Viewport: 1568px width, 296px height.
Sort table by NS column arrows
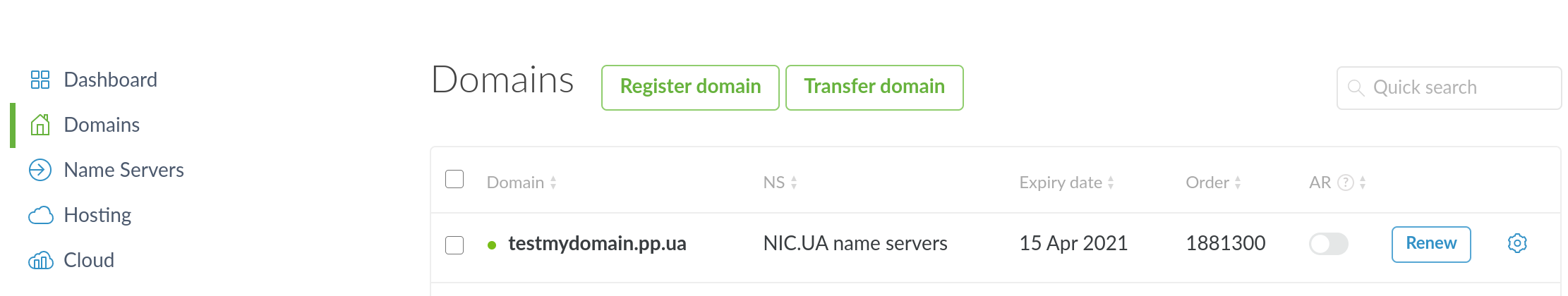(794, 183)
